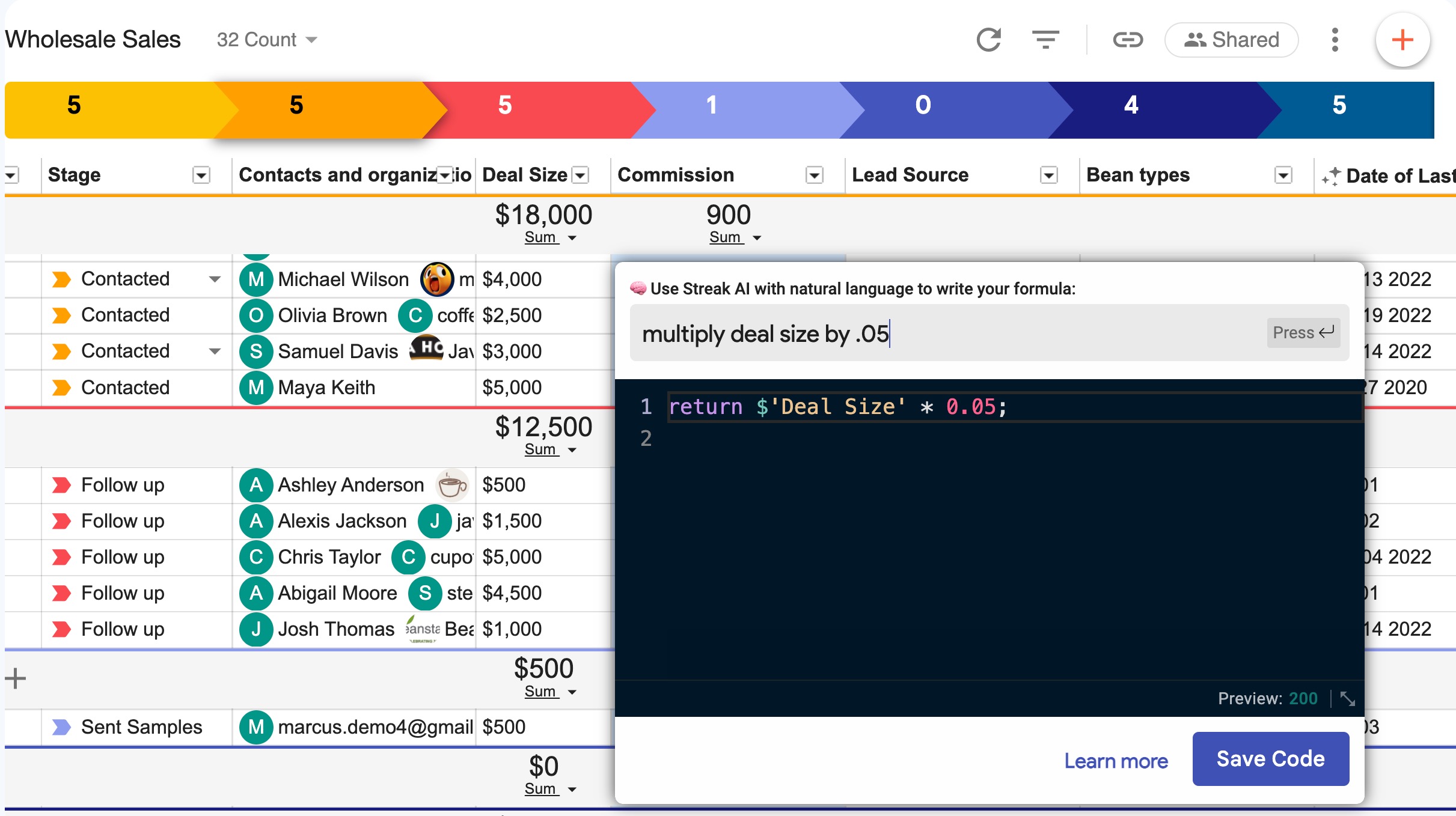The image size is (1456, 816).
Task: Click Michael Wilson's M avatar
Action: point(256,279)
